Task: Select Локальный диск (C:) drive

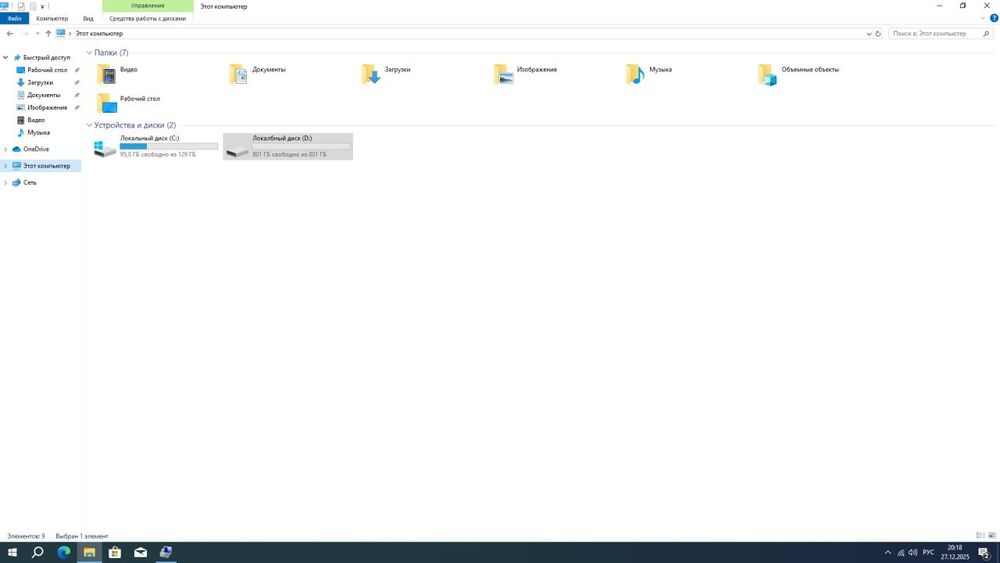Action: 156,146
